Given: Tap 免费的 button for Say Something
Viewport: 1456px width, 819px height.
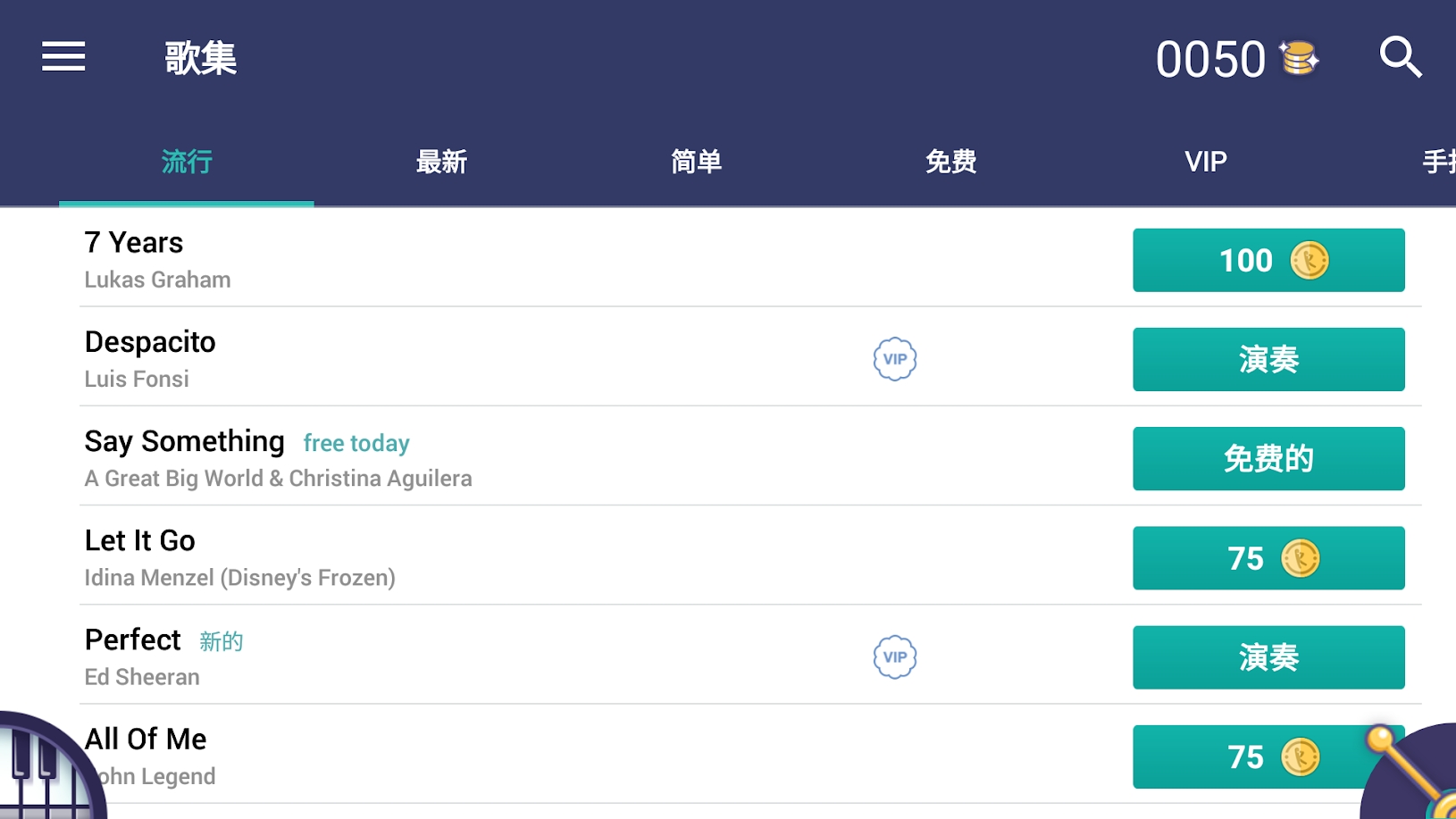Looking at the screenshot, I should (1268, 459).
